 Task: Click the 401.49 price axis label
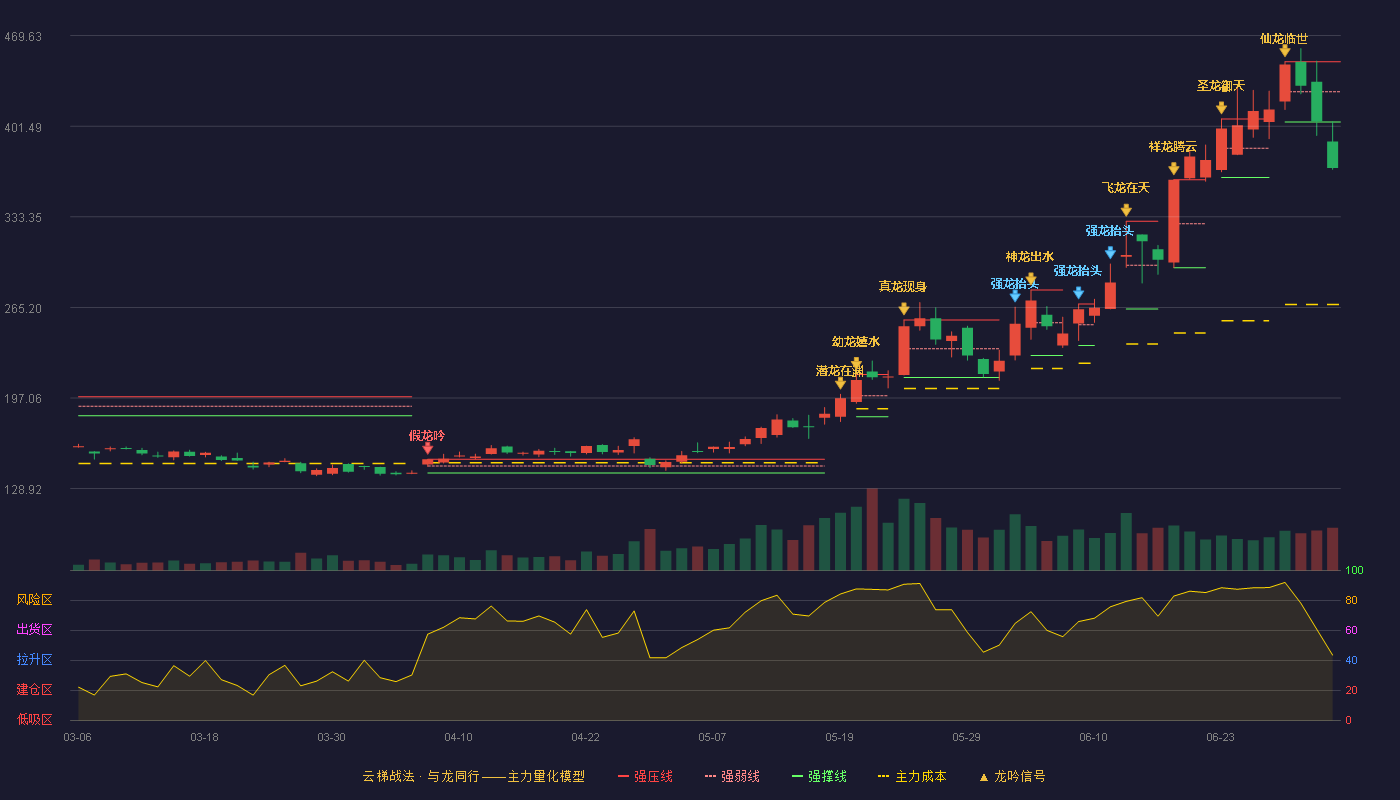pyautogui.click(x=22, y=127)
